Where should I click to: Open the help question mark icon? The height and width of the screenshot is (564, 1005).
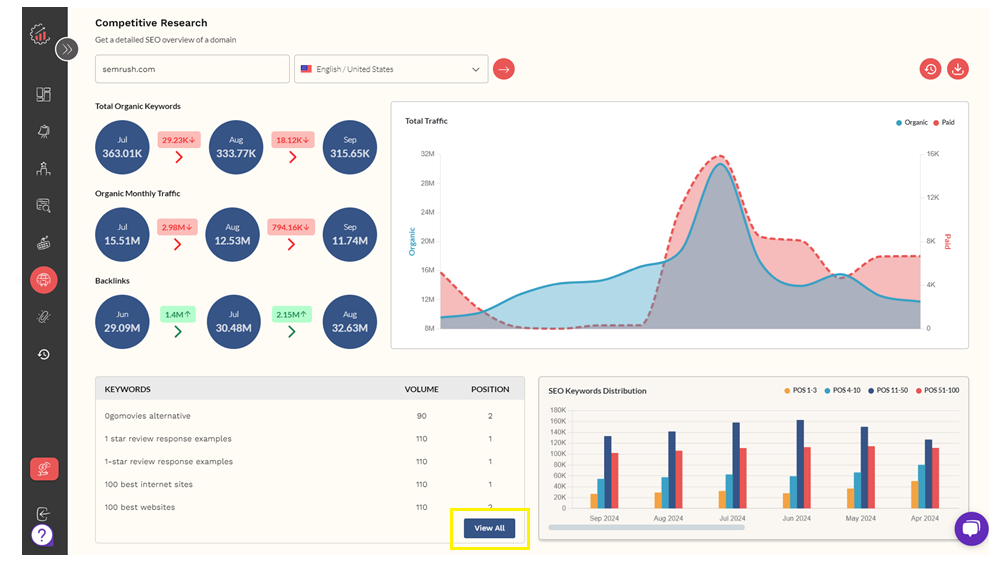click(42, 535)
